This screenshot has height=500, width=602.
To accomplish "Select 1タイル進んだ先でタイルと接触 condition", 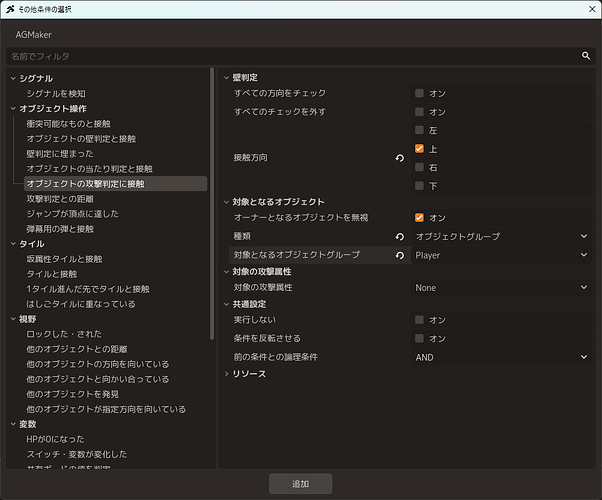I will click(x=88, y=289).
